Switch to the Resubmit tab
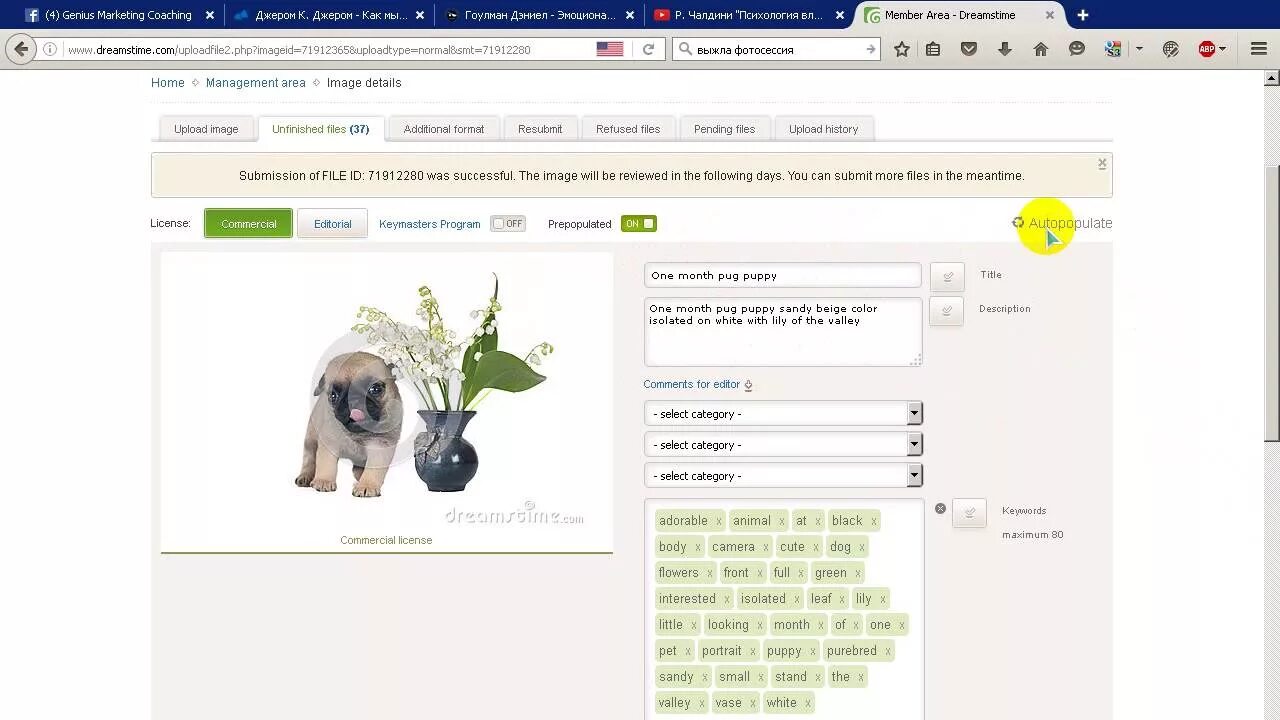 click(x=540, y=129)
